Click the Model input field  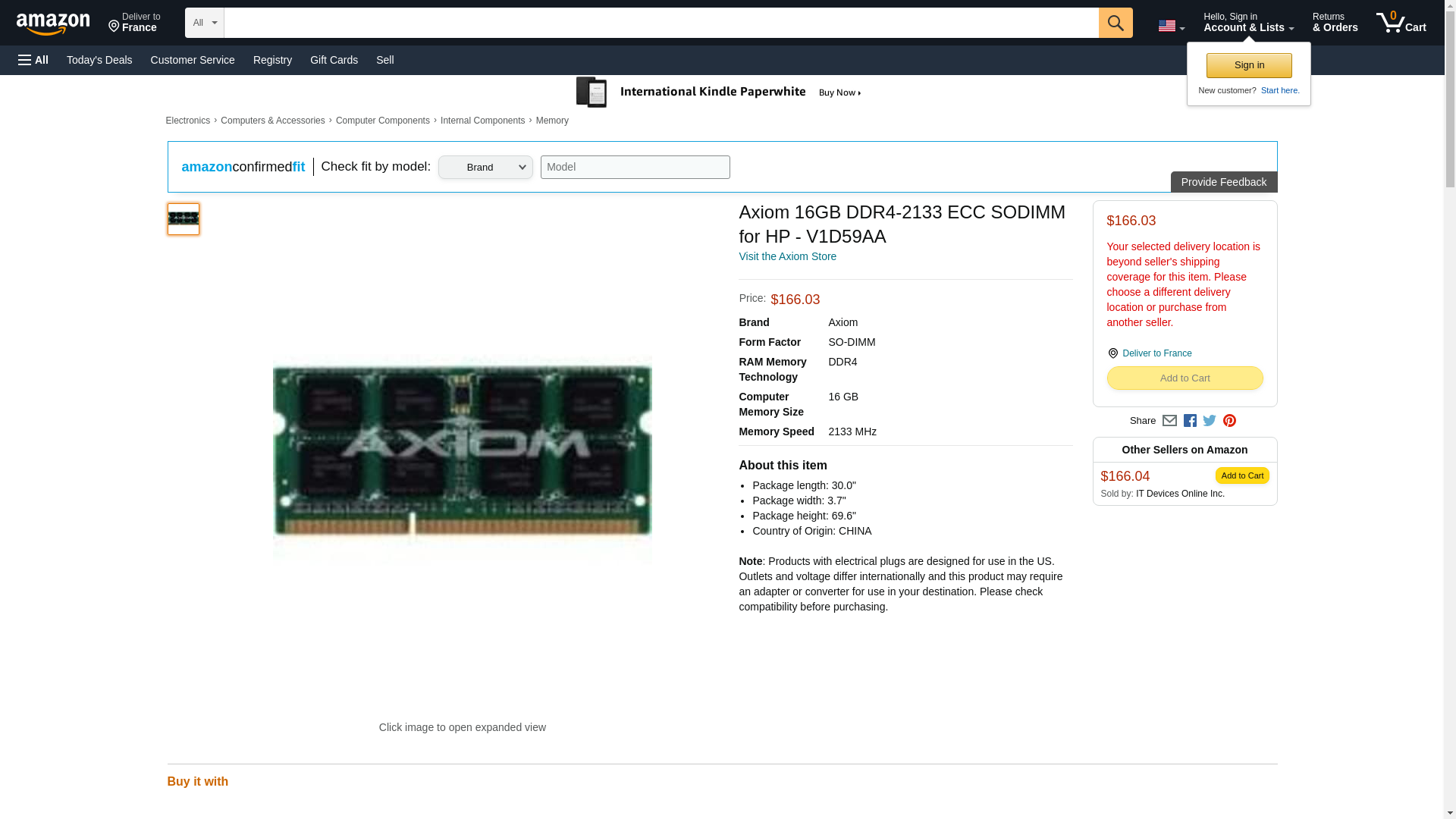tap(635, 168)
